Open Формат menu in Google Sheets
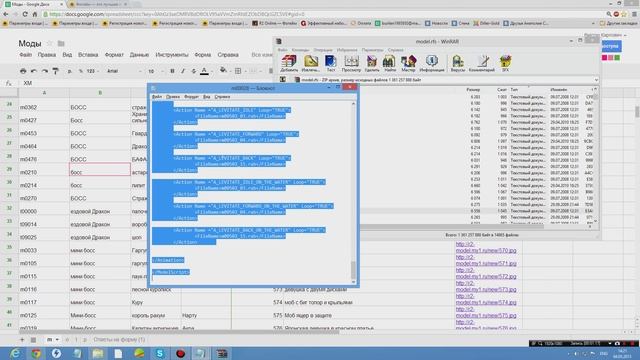 tap(114, 55)
